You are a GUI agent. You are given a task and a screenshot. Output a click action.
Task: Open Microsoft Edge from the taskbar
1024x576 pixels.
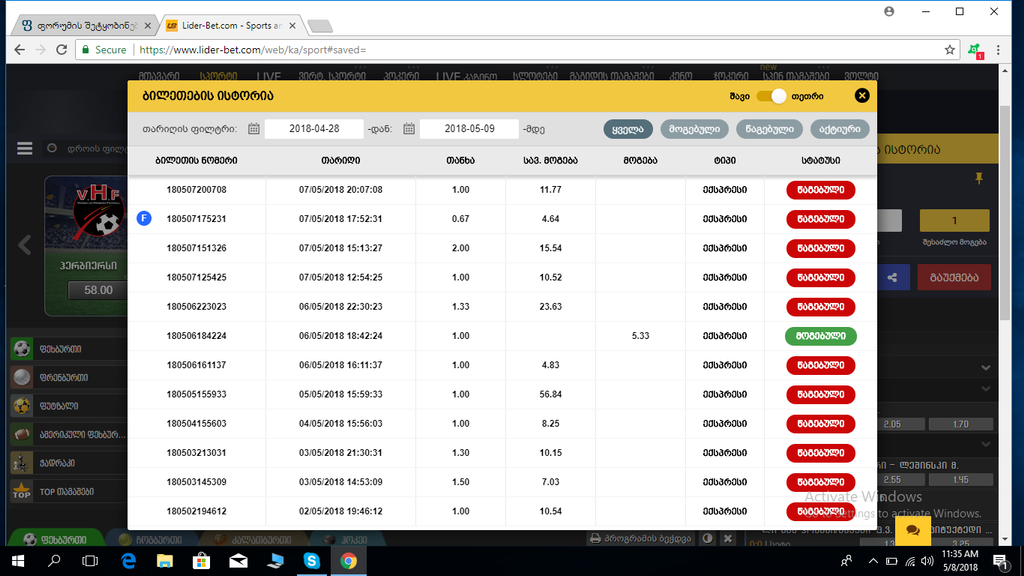tap(128, 561)
